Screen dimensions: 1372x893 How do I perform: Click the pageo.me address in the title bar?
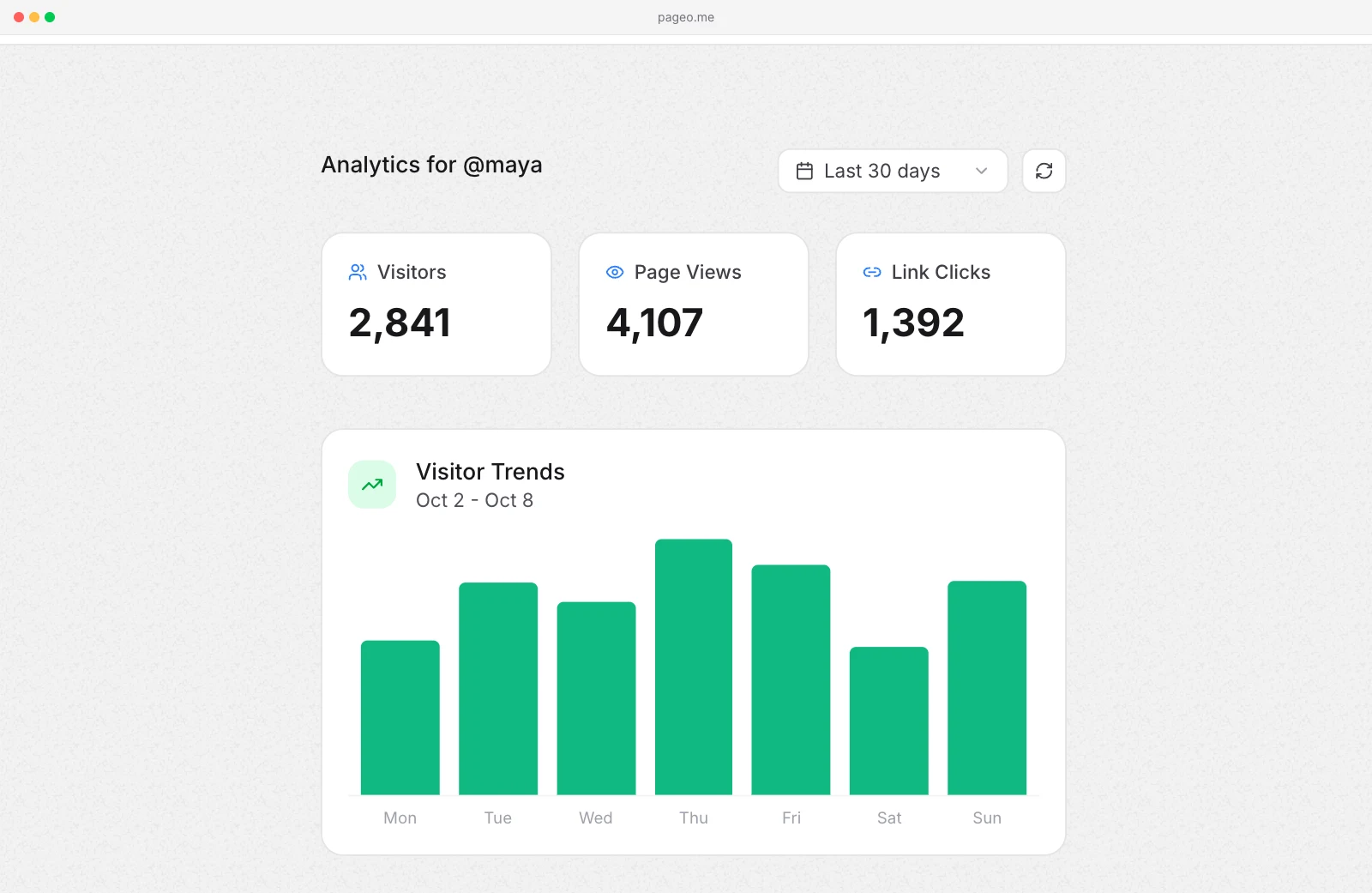686,17
